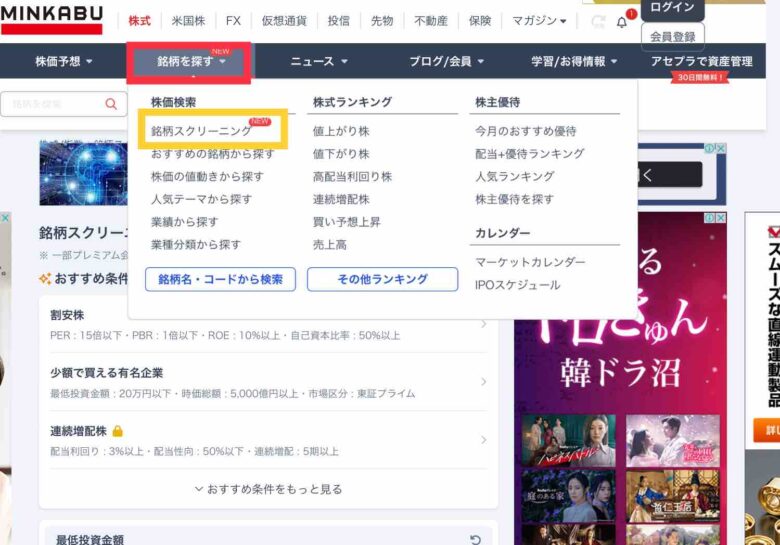Open マーケットカレンダー
The width and height of the screenshot is (780, 545).
[530, 262]
